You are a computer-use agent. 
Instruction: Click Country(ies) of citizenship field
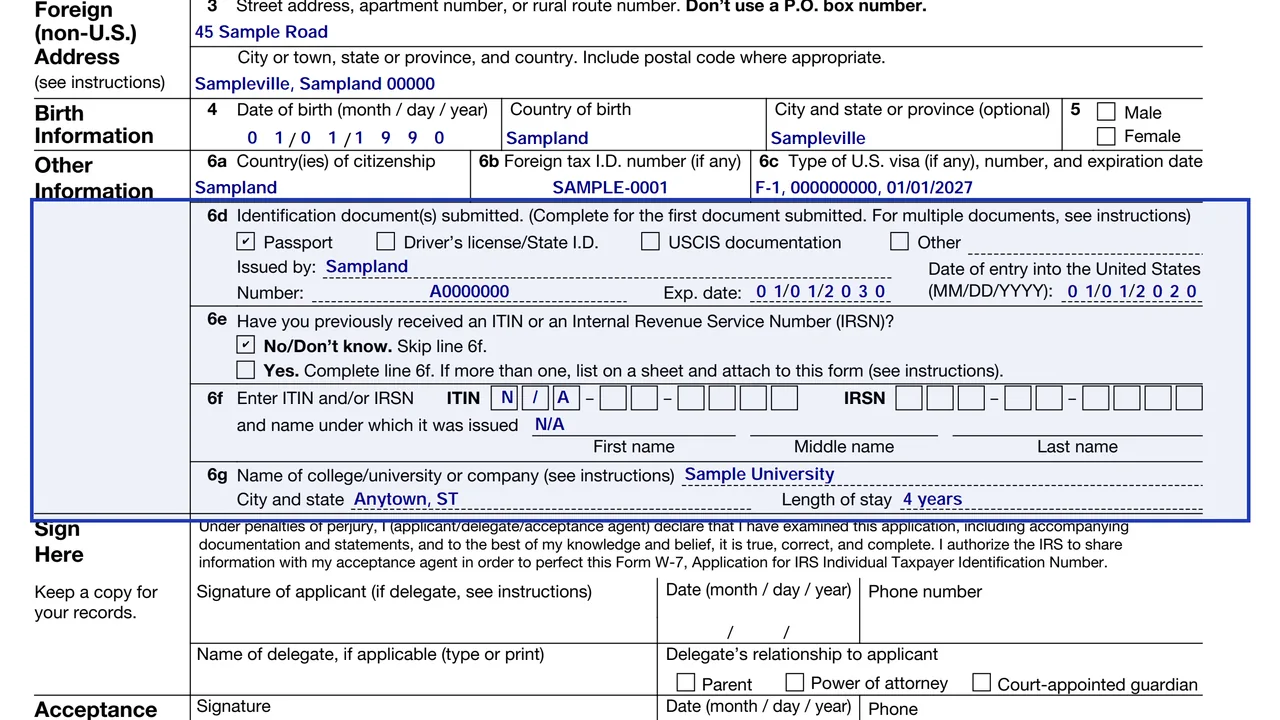pyautogui.click(x=331, y=187)
